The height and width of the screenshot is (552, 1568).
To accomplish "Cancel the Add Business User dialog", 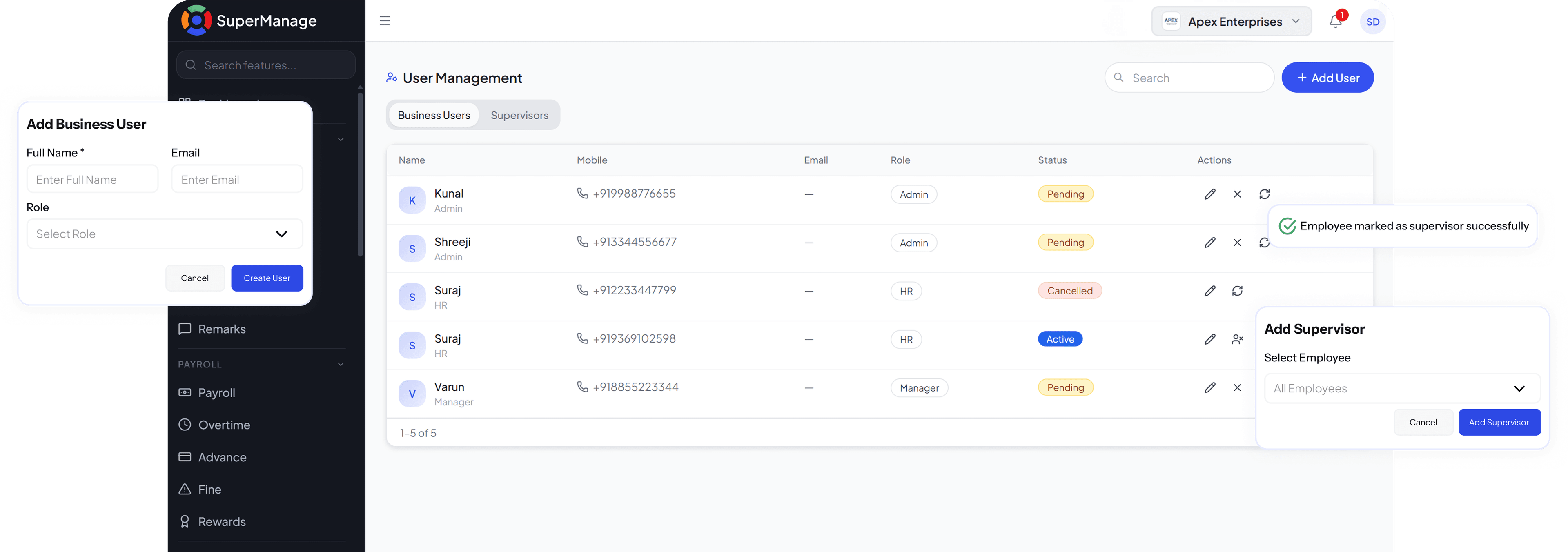I will click(195, 278).
